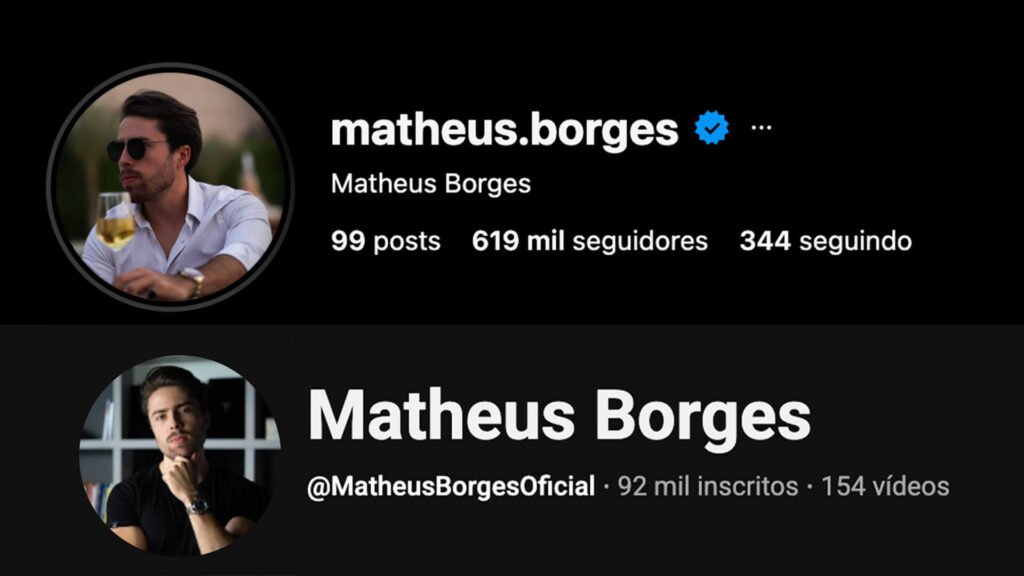
Task: Click the blue verified badge icon
Action: point(711,128)
